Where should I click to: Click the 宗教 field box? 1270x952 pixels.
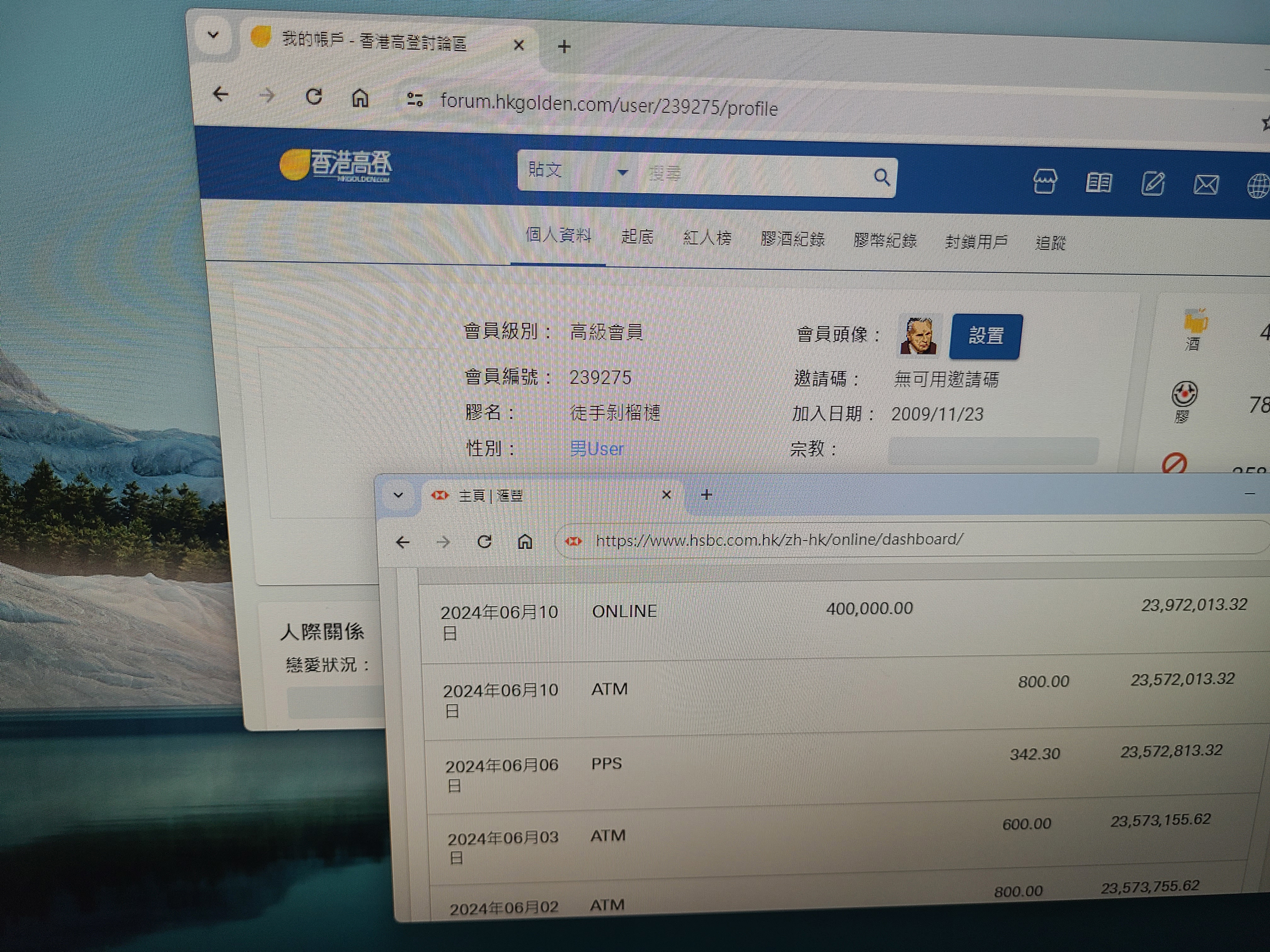click(993, 450)
